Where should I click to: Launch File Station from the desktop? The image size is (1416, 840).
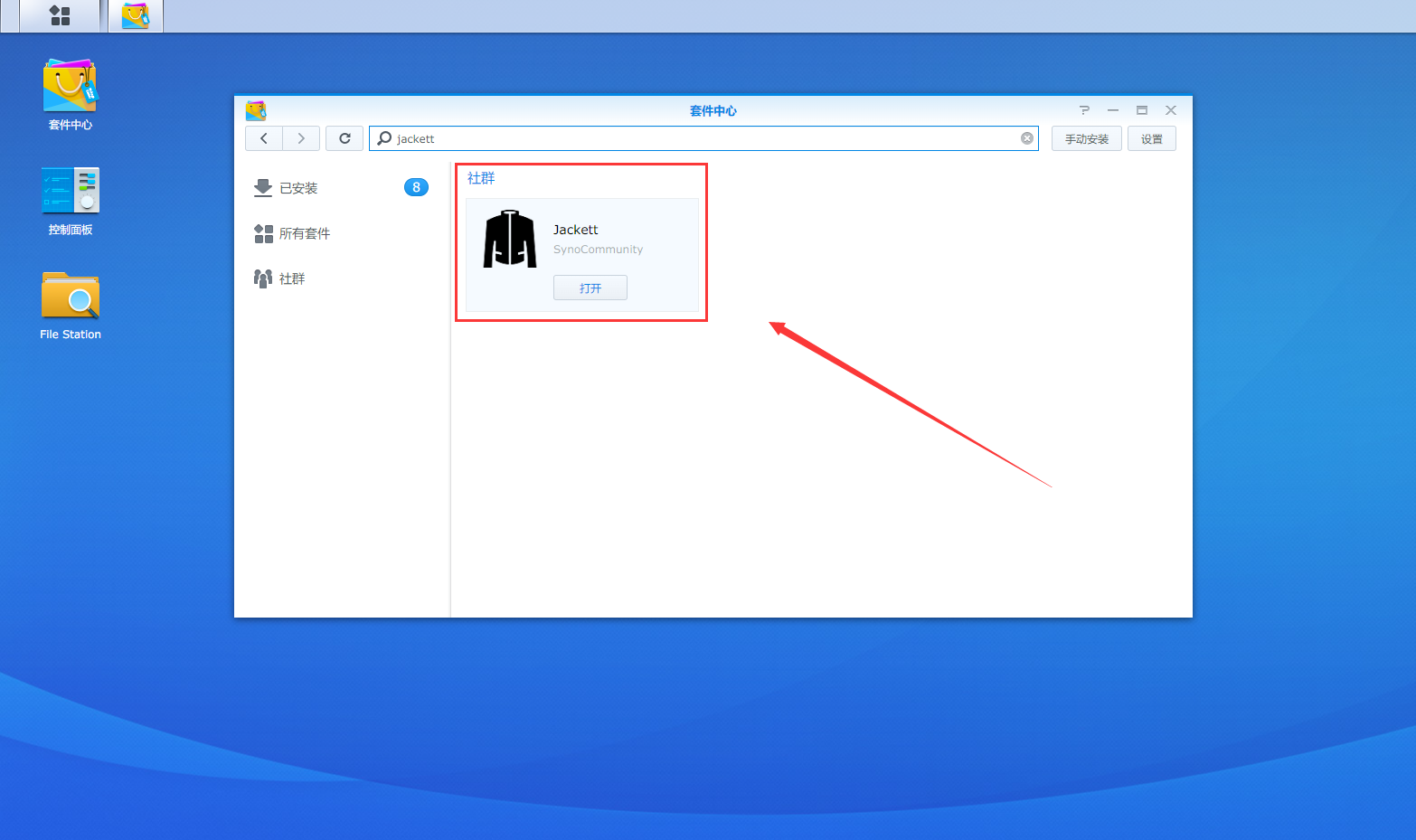[x=71, y=305]
